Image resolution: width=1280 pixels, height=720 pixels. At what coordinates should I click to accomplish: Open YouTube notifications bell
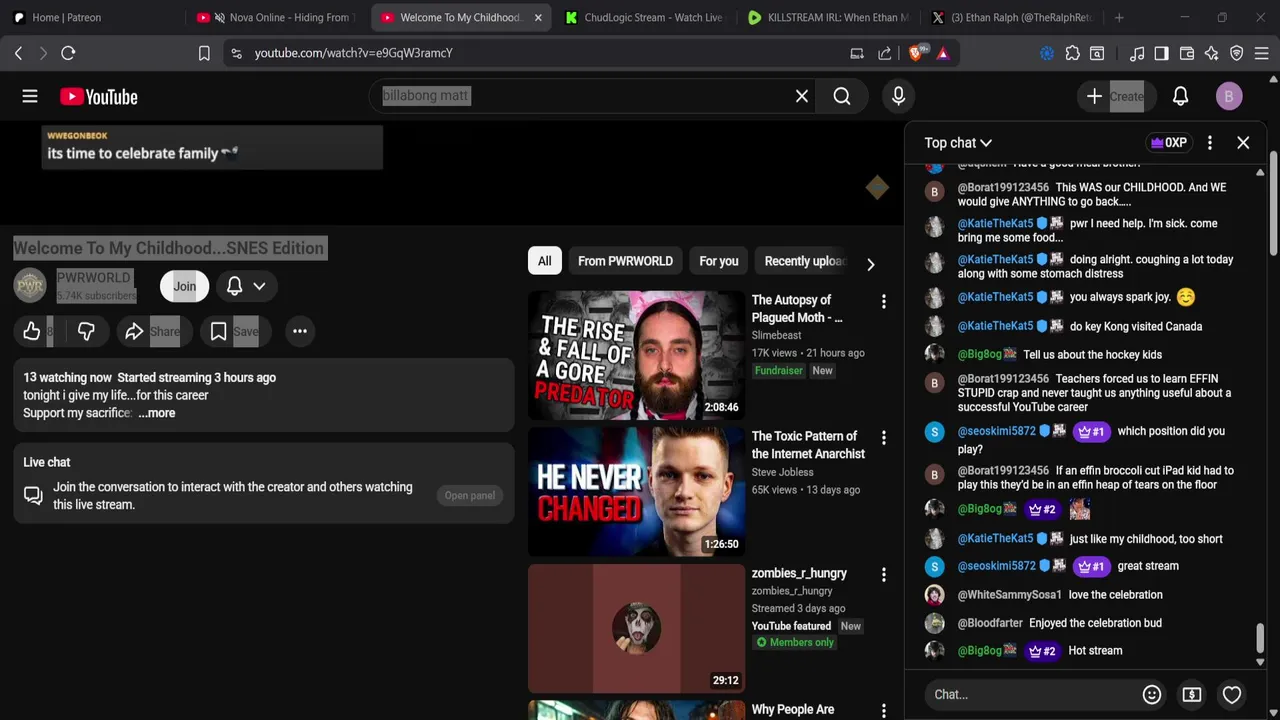(x=1180, y=96)
